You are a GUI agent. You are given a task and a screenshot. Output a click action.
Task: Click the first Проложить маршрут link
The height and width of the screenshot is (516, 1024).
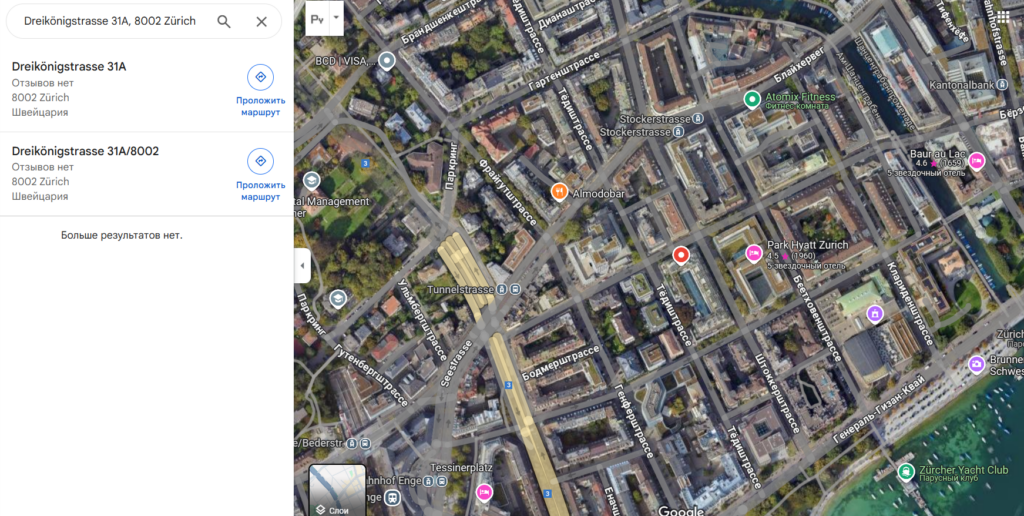pyautogui.click(x=261, y=107)
